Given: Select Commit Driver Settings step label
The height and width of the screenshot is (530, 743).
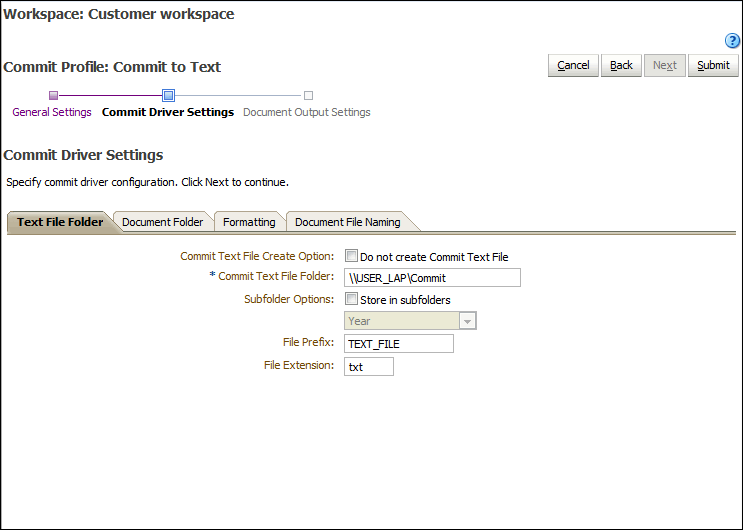Looking at the screenshot, I should pos(168,112).
